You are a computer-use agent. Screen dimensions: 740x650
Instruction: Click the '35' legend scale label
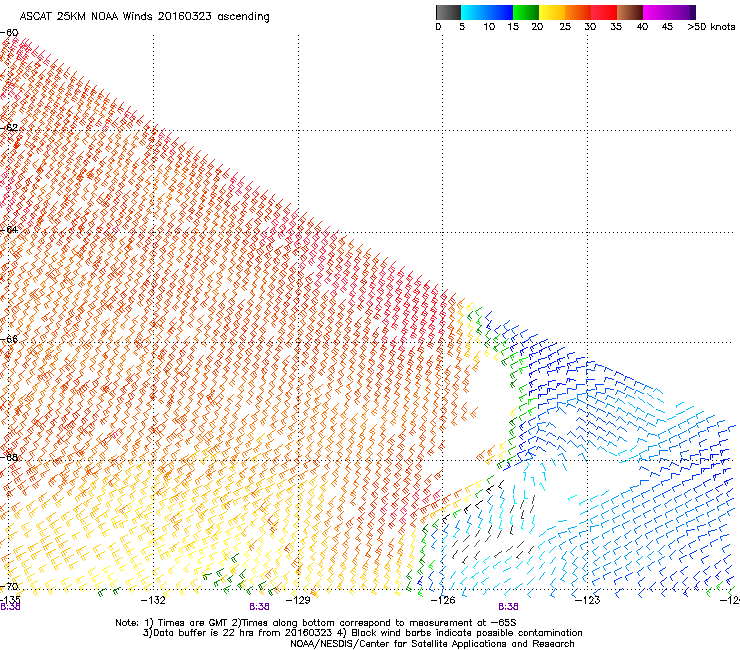(x=616, y=27)
